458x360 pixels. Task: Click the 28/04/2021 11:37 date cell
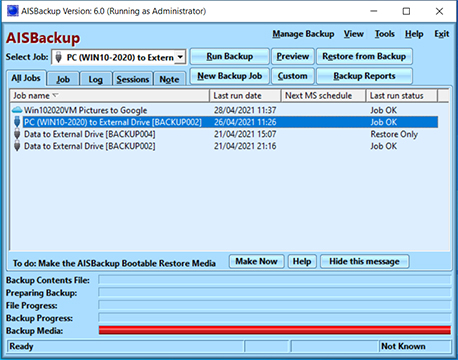tap(245, 110)
